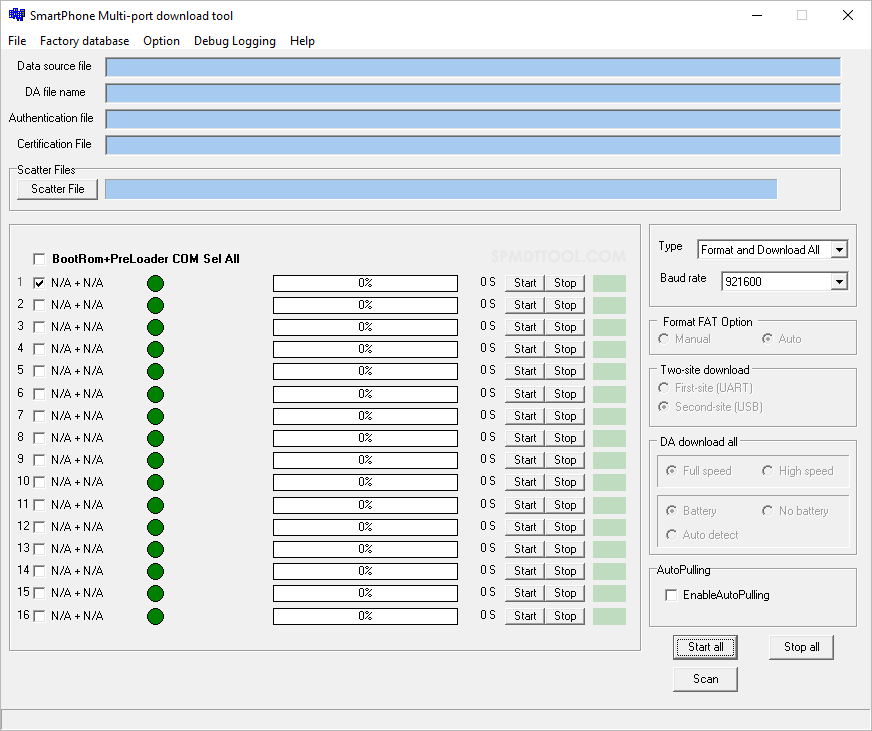This screenshot has height=731, width=872.
Task: Check the port 5 checkbox
Action: (39, 371)
